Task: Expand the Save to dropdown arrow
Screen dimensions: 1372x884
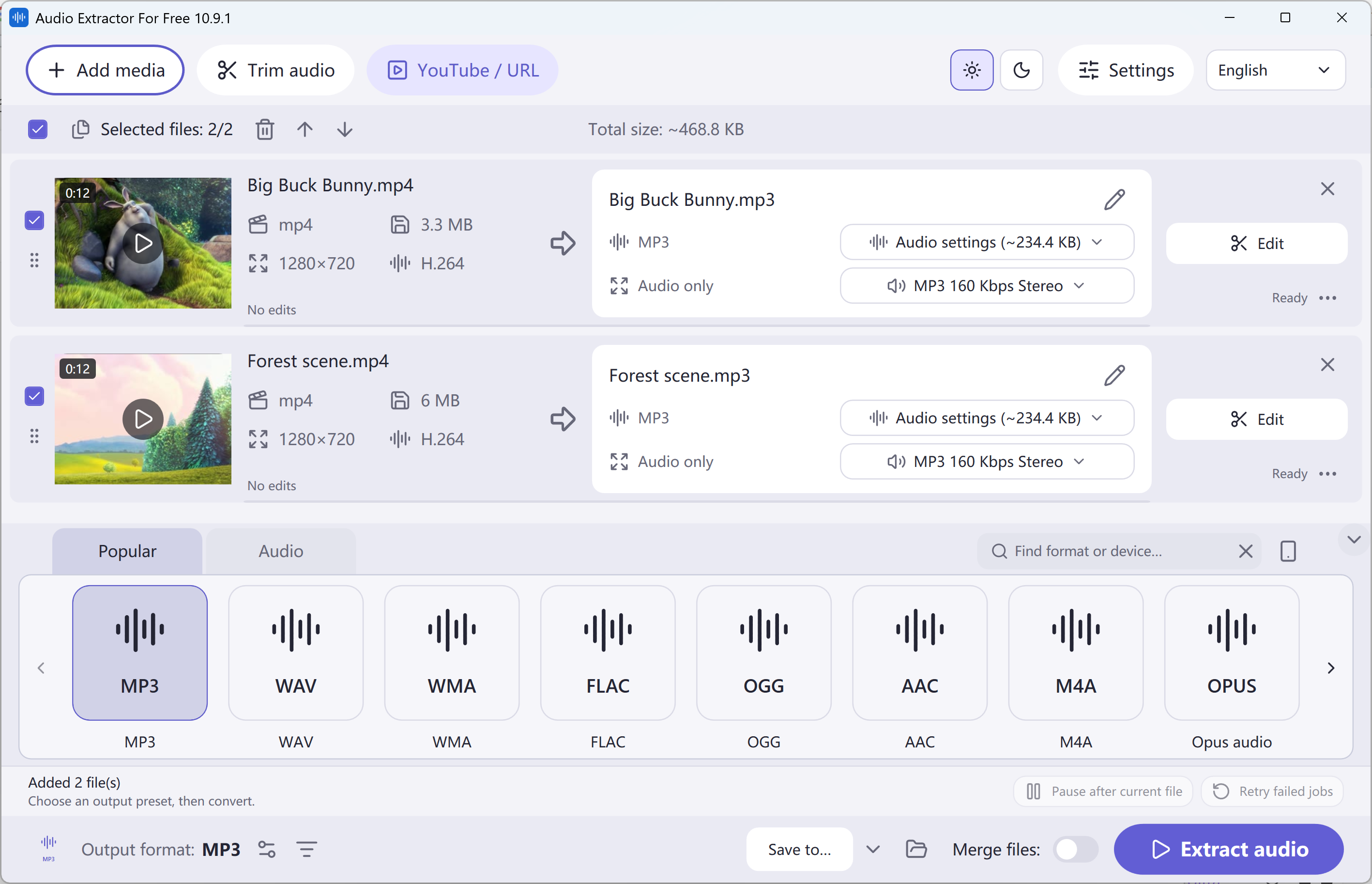Action: (x=873, y=849)
